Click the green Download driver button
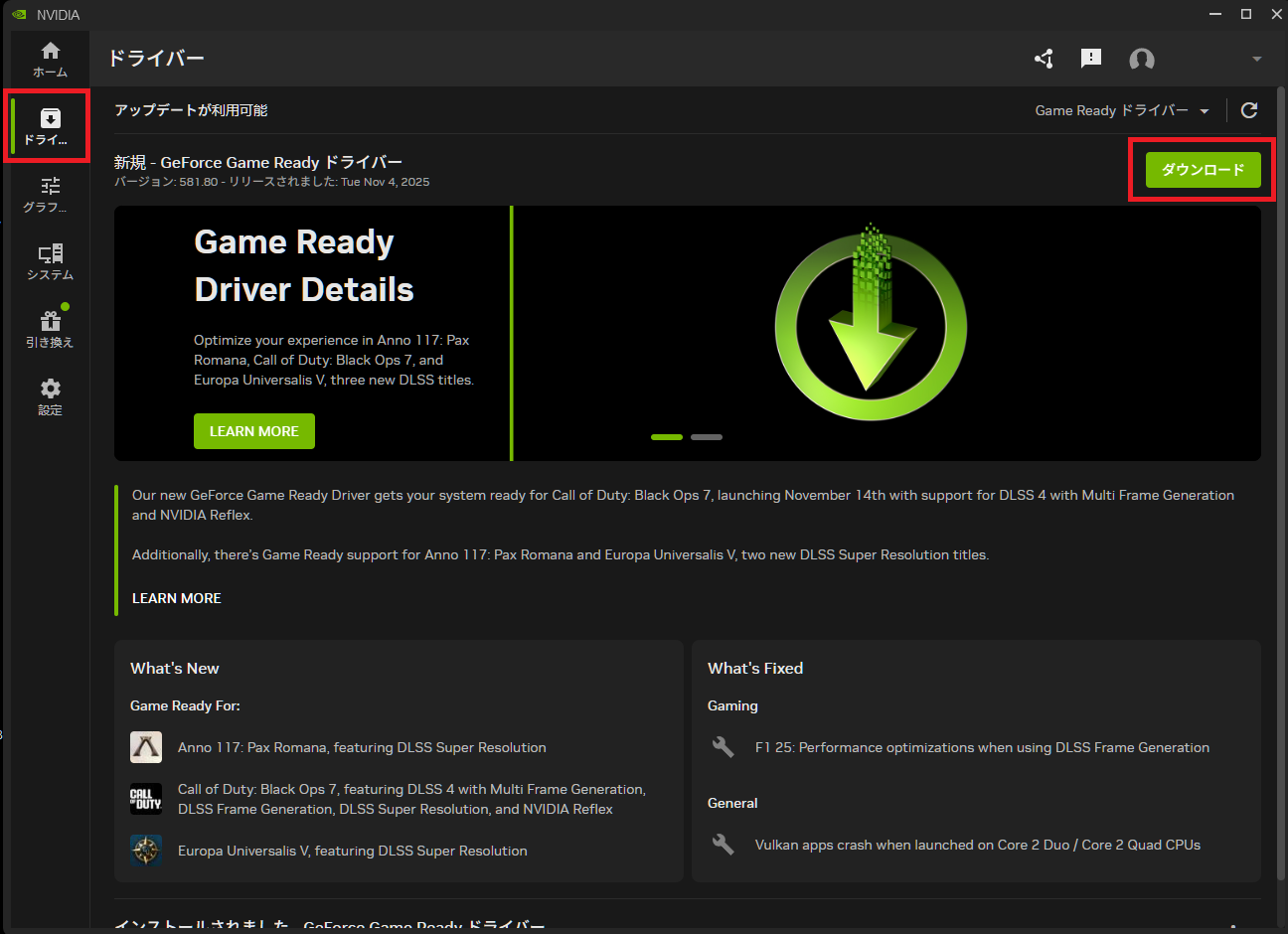The height and width of the screenshot is (934, 1288). [x=1203, y=170]
